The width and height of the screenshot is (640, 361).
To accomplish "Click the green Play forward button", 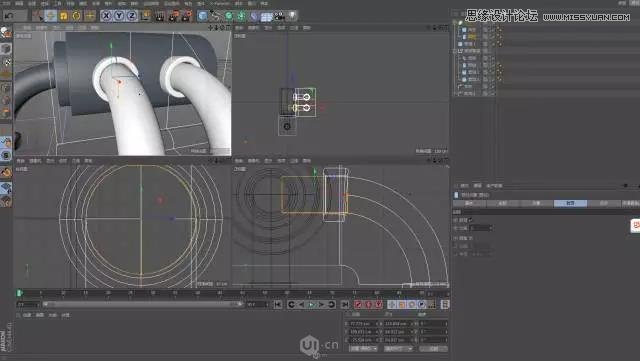I will tap(311, 304).
